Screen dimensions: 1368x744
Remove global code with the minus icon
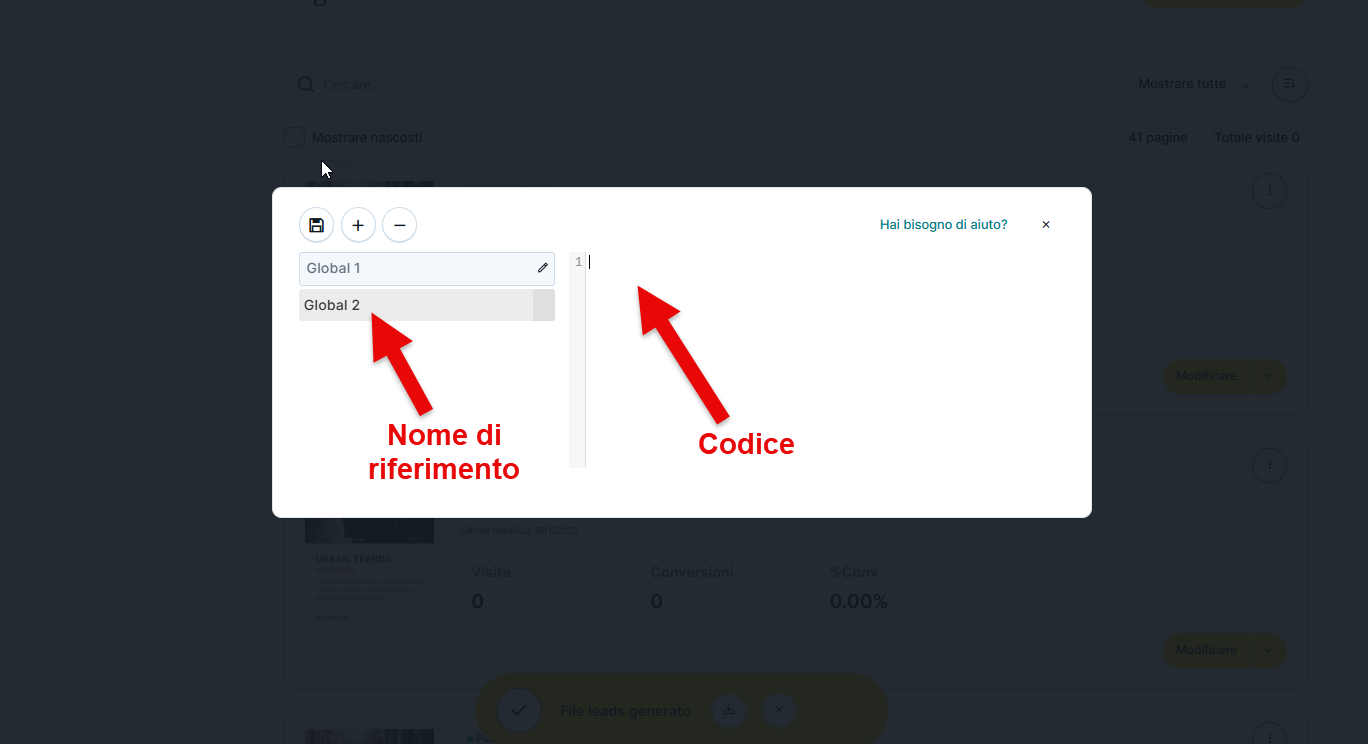click(399, 225)
